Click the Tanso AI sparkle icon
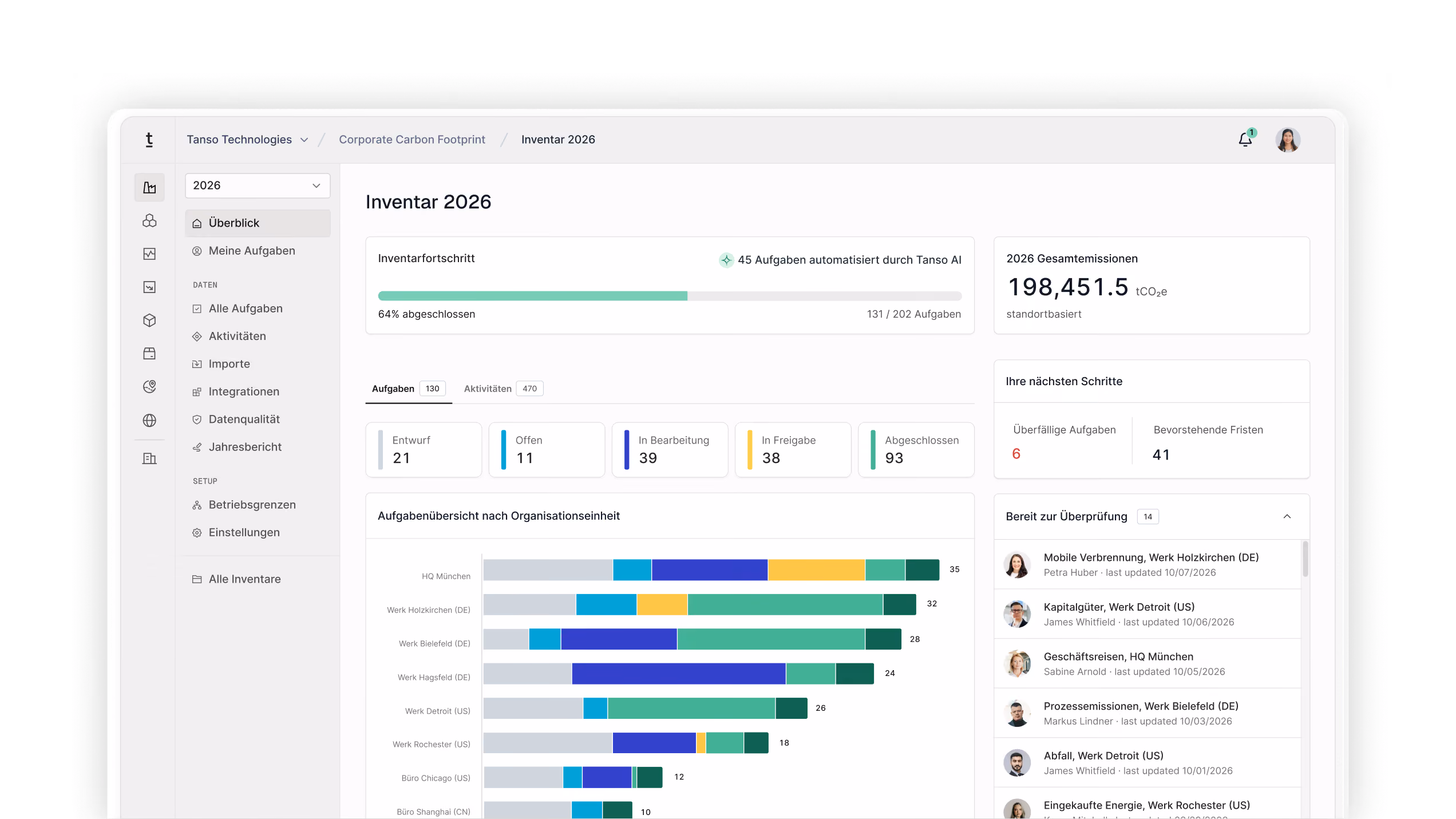 [726, 260]
